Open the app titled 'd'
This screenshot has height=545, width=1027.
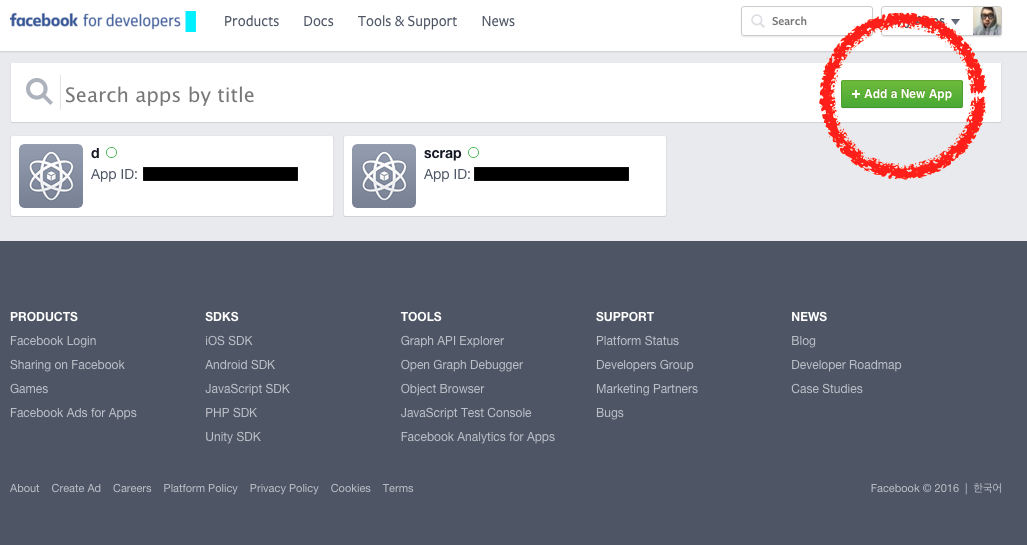click(x=95, y=153)
